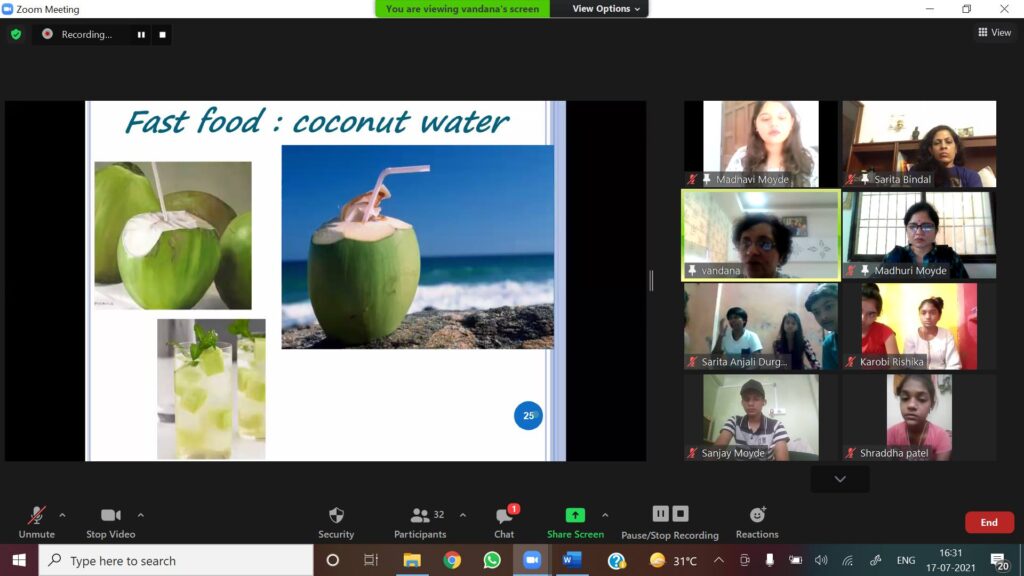Pause recording in bottom toolbar
Viewport: 1024px width, 576px height.
click(x=660, y=514)
